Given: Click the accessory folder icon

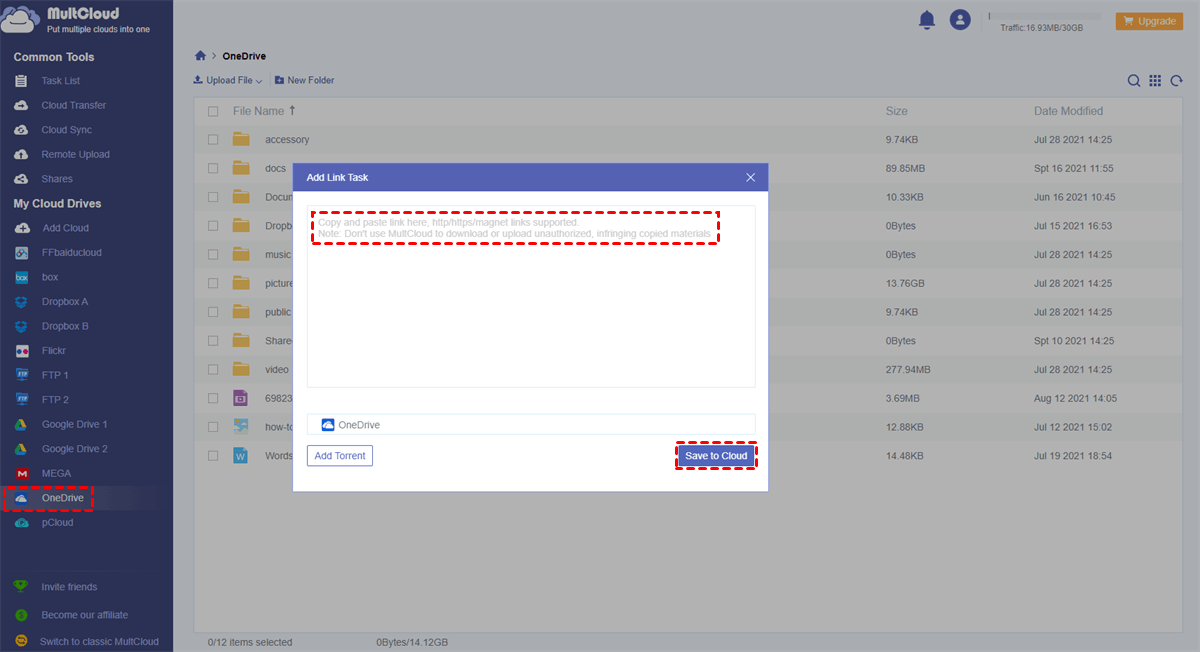Looking at the screenshot, I should (x=240, y=140).
